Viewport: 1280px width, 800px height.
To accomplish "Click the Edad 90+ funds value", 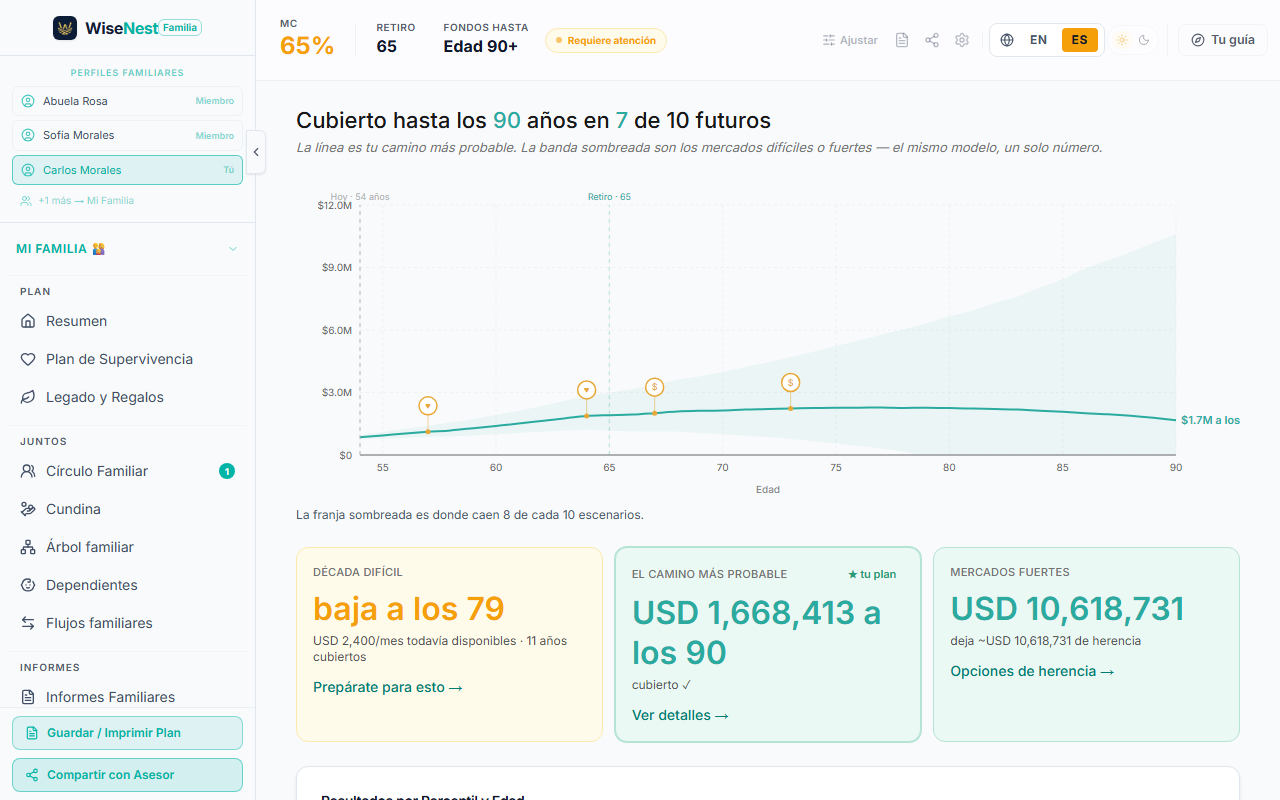I will (481, 46).
